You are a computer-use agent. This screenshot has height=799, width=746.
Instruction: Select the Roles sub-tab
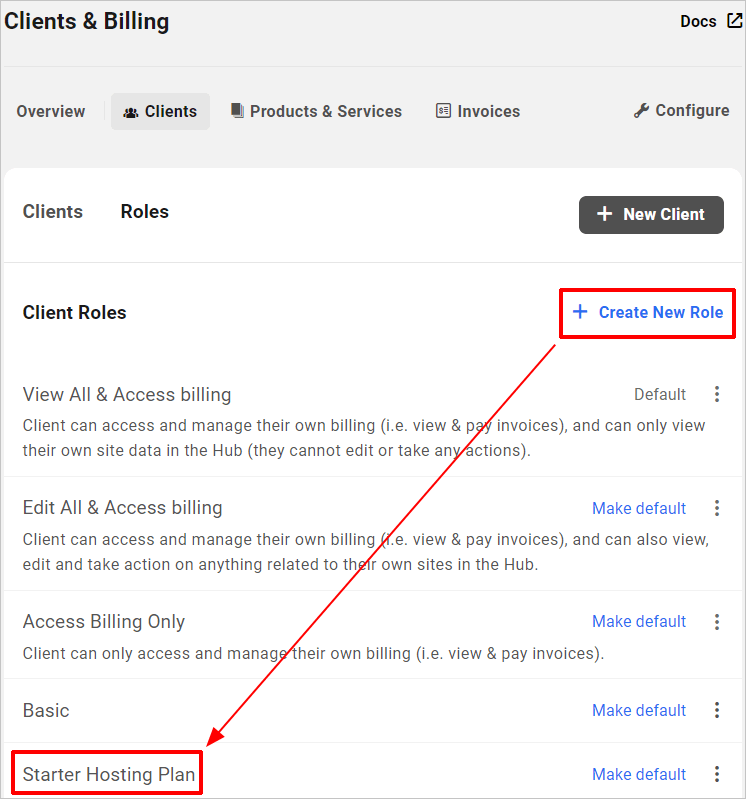point(145,212)
